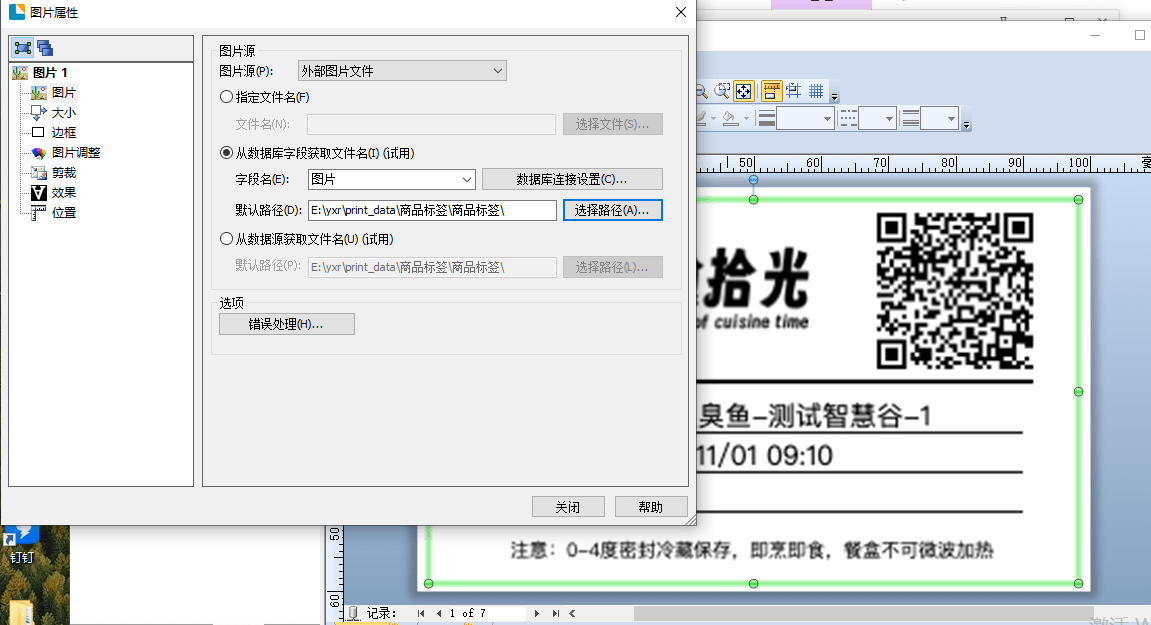Expand the fill color dropdown arrow

pyautogui.click(x=747, y=118)
